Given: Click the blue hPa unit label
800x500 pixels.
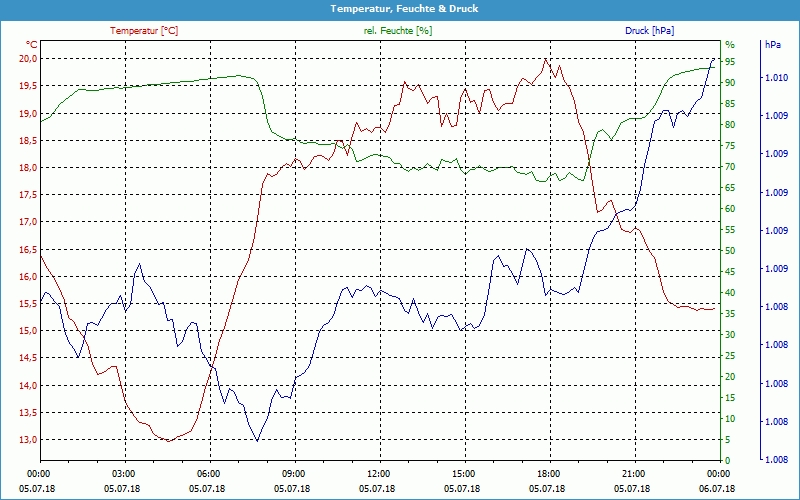Looking at the screenshot, I should (x=773, y=45).
